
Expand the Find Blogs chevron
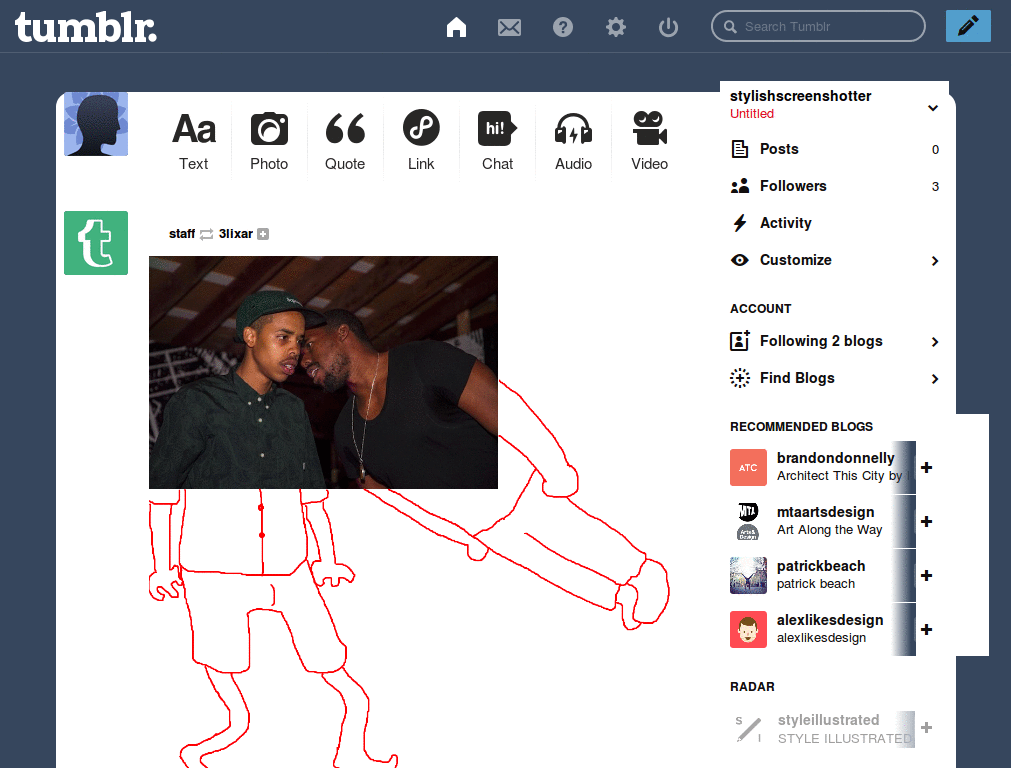pyautogui.click(x=935, y=379)
